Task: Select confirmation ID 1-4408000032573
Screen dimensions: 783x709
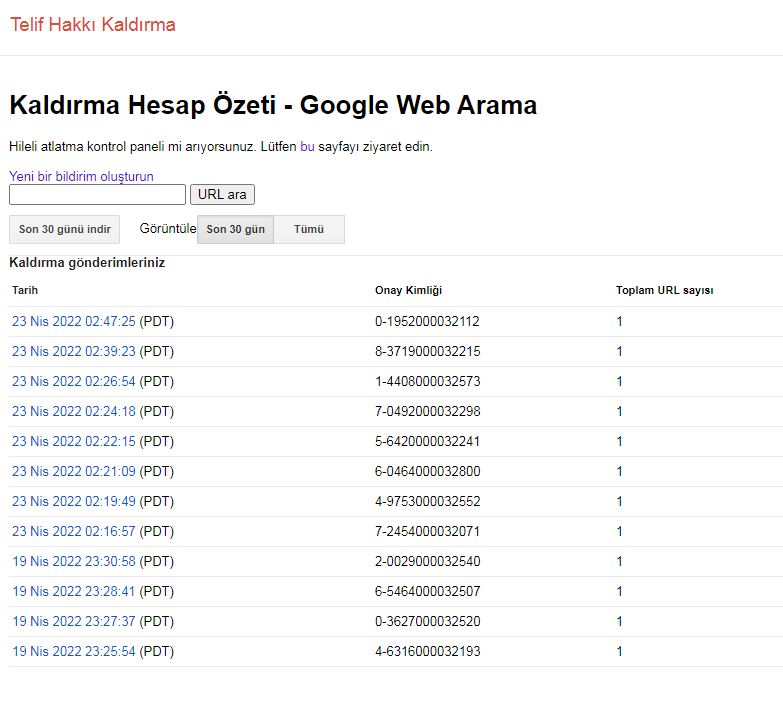Action: pos(427,381)
